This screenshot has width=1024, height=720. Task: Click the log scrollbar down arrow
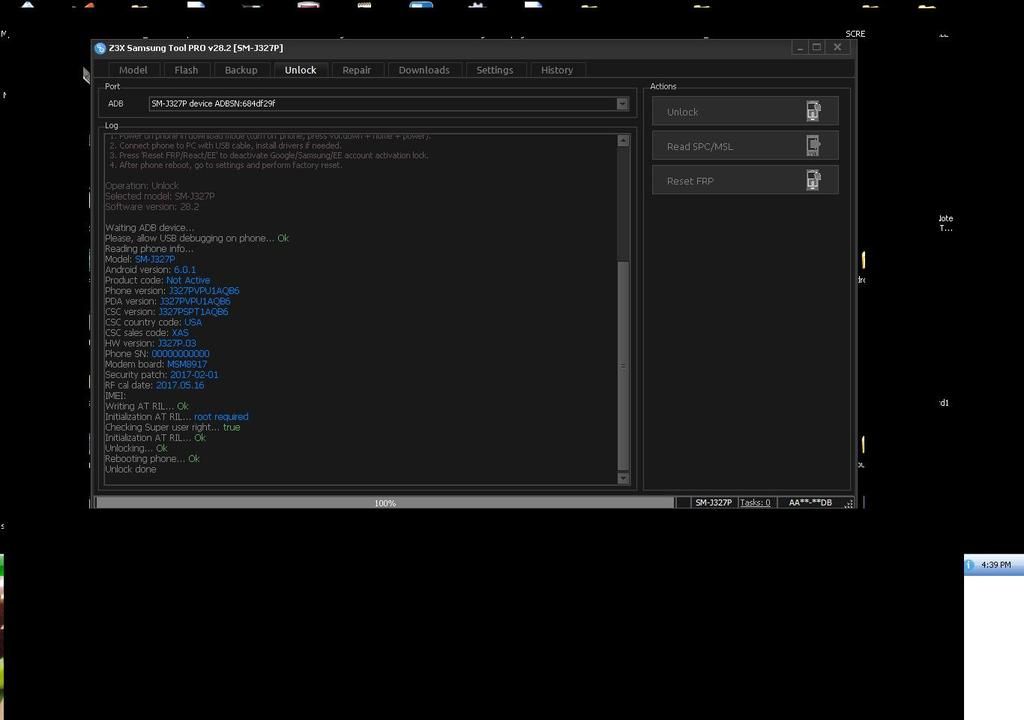623,478
